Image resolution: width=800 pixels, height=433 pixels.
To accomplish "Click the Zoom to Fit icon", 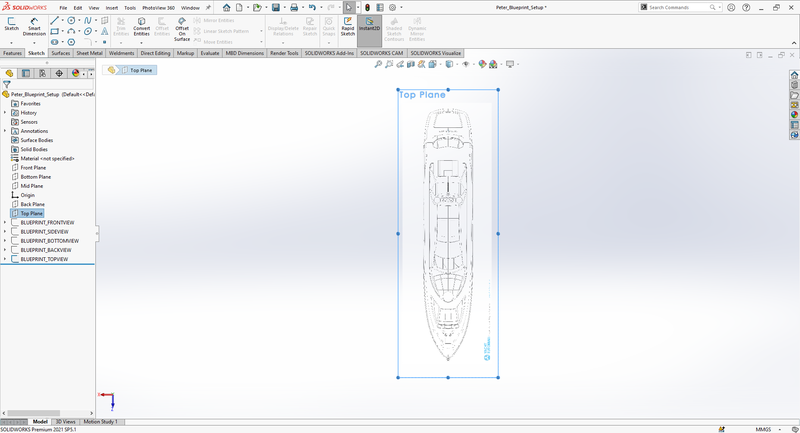I will (x=378, y=64).
